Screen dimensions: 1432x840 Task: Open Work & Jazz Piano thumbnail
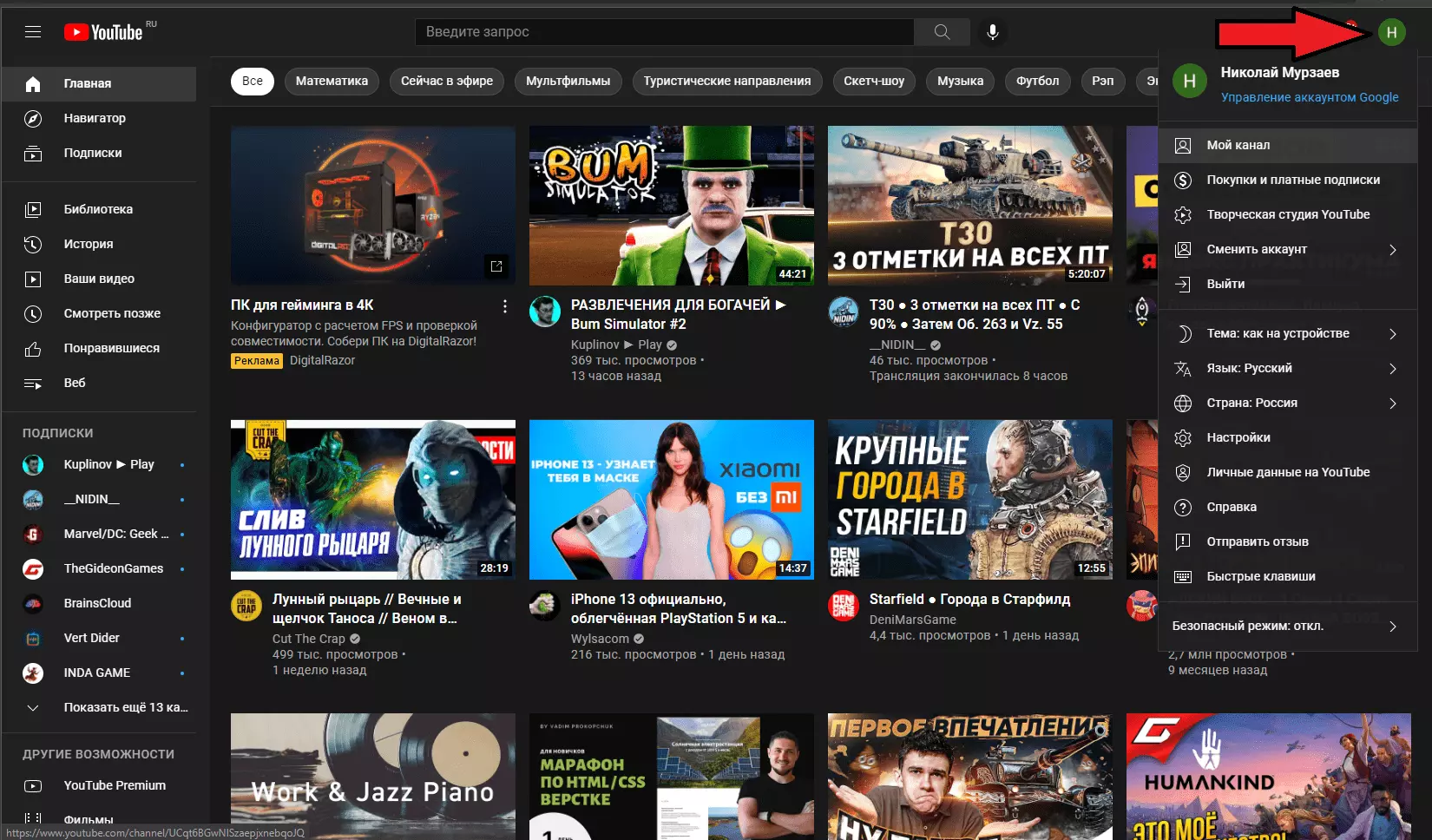point(373,777)
